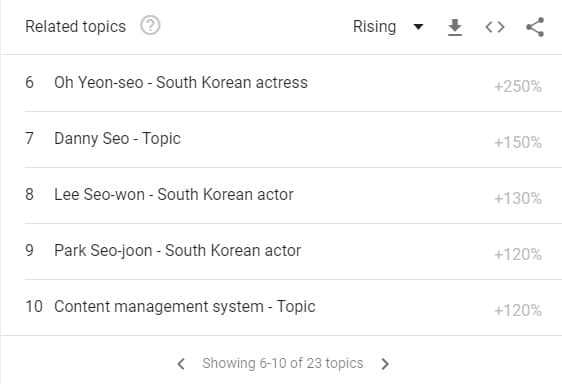The width and height of the screenshot is (562, 384).
Task: Open Danny Seo topic
Action: tap(117, 139)
